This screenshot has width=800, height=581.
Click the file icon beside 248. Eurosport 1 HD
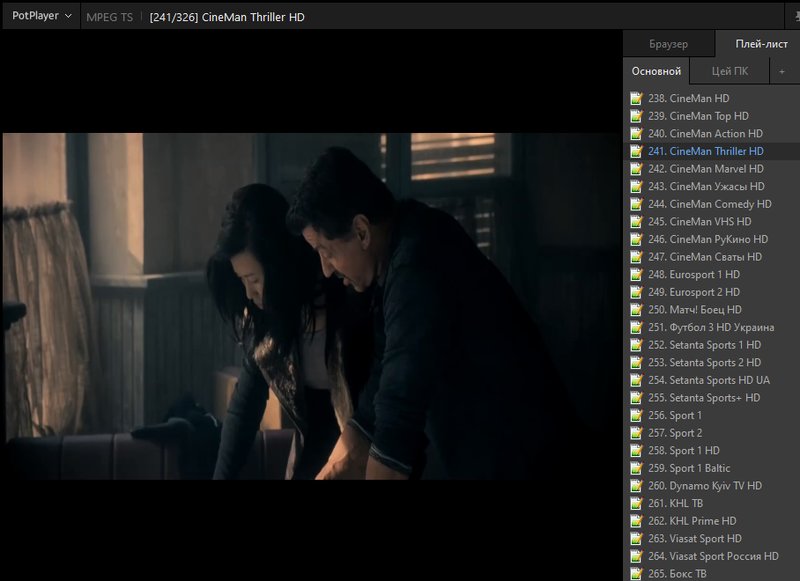click(x=635, y=275)
